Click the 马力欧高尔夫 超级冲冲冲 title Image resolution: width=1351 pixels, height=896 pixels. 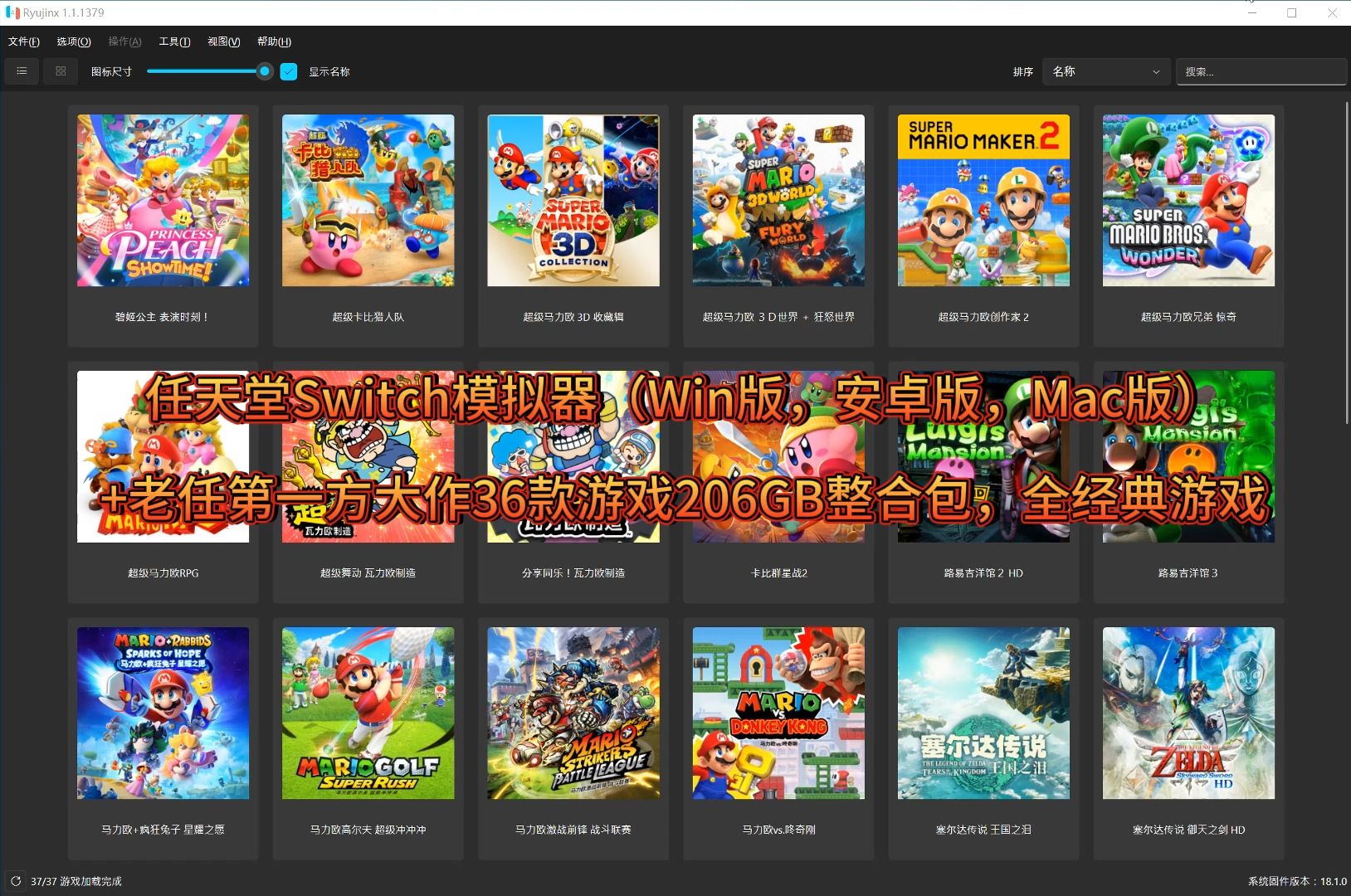point(368,830)
